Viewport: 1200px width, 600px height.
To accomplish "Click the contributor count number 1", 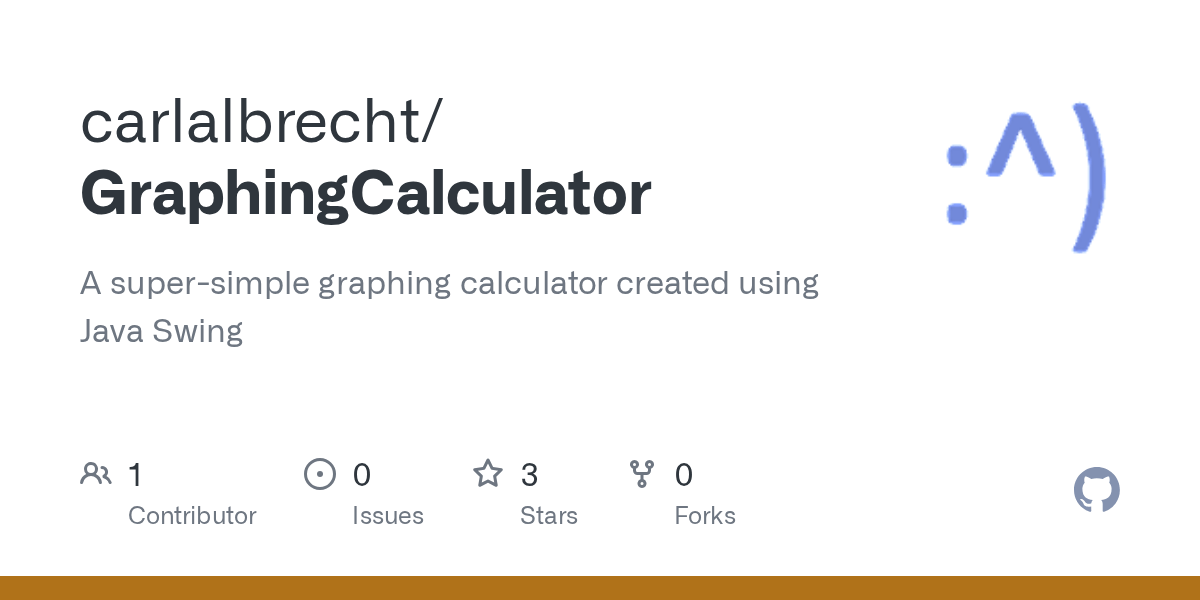I will tap(135, 475).
